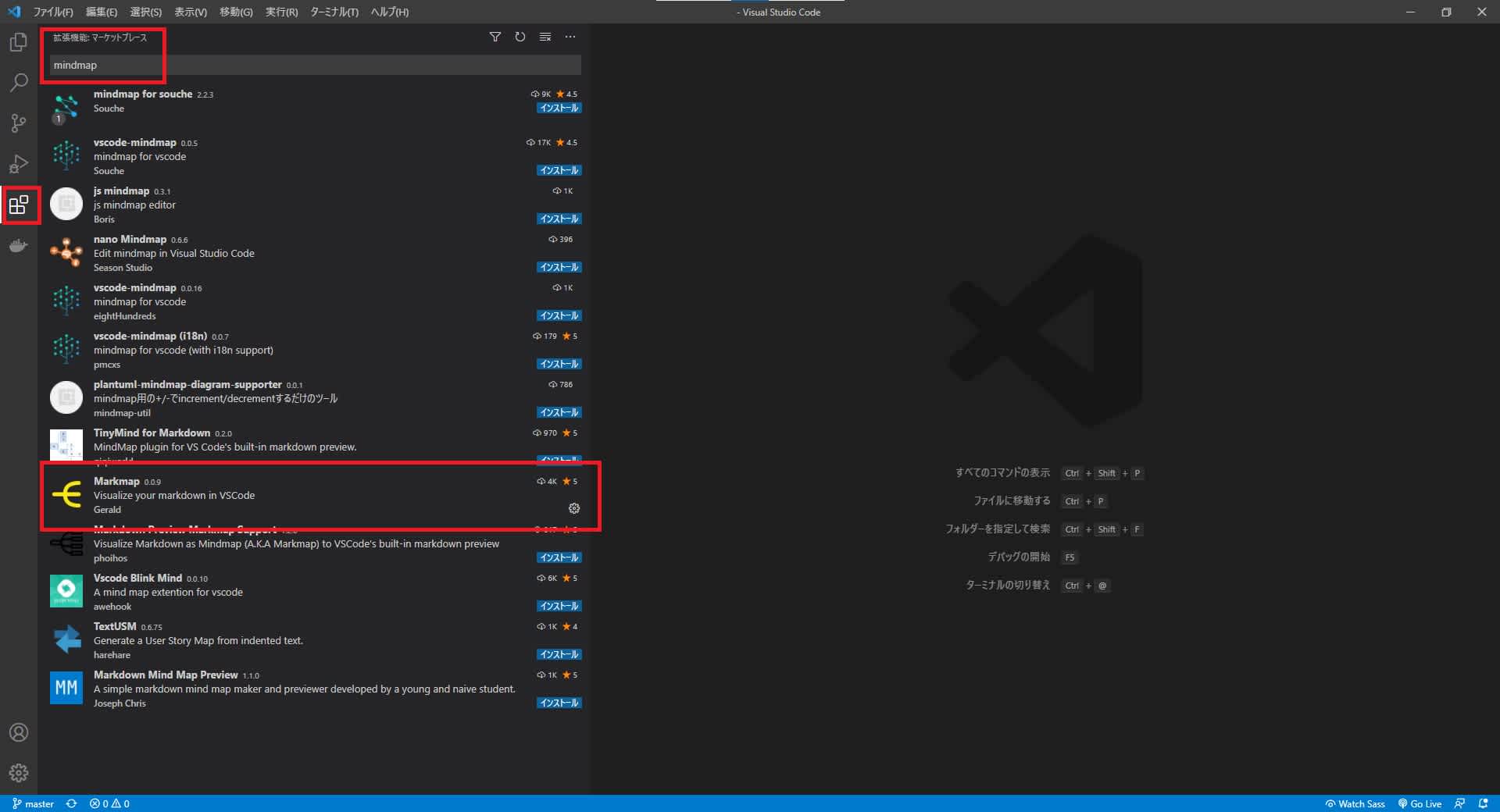The width and height of the screenshot is (1500, 812).
Task: Install the TextUSM extension by harehare
Action: [559, 654]
